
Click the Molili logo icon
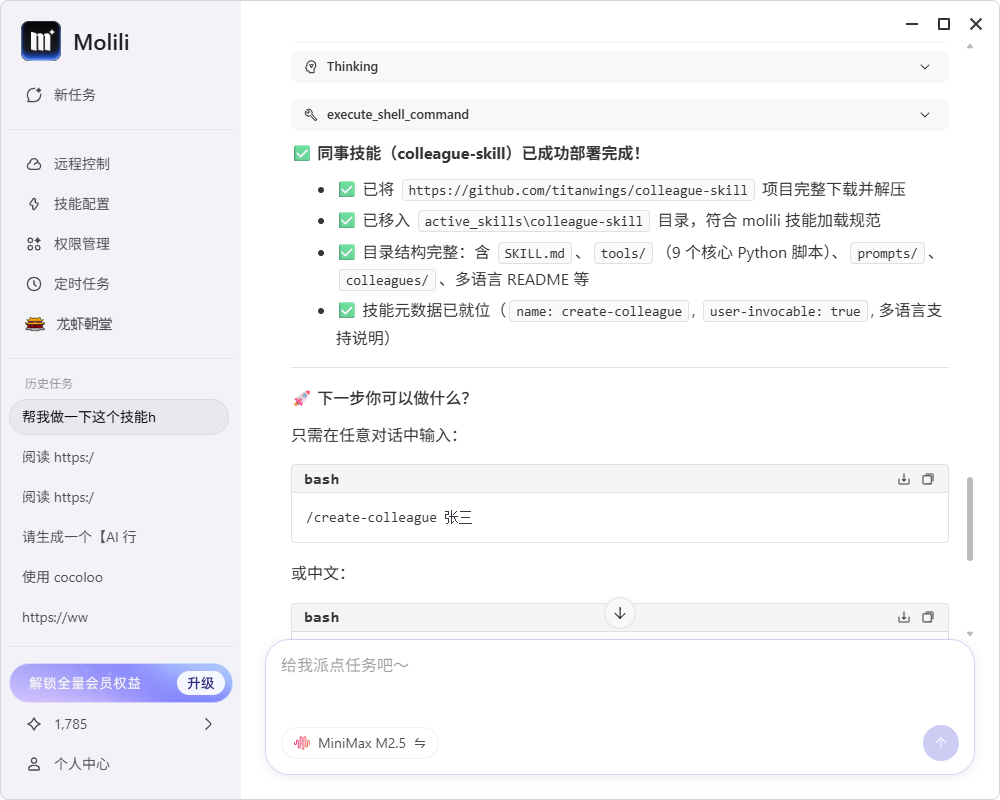tap(41, 42)
